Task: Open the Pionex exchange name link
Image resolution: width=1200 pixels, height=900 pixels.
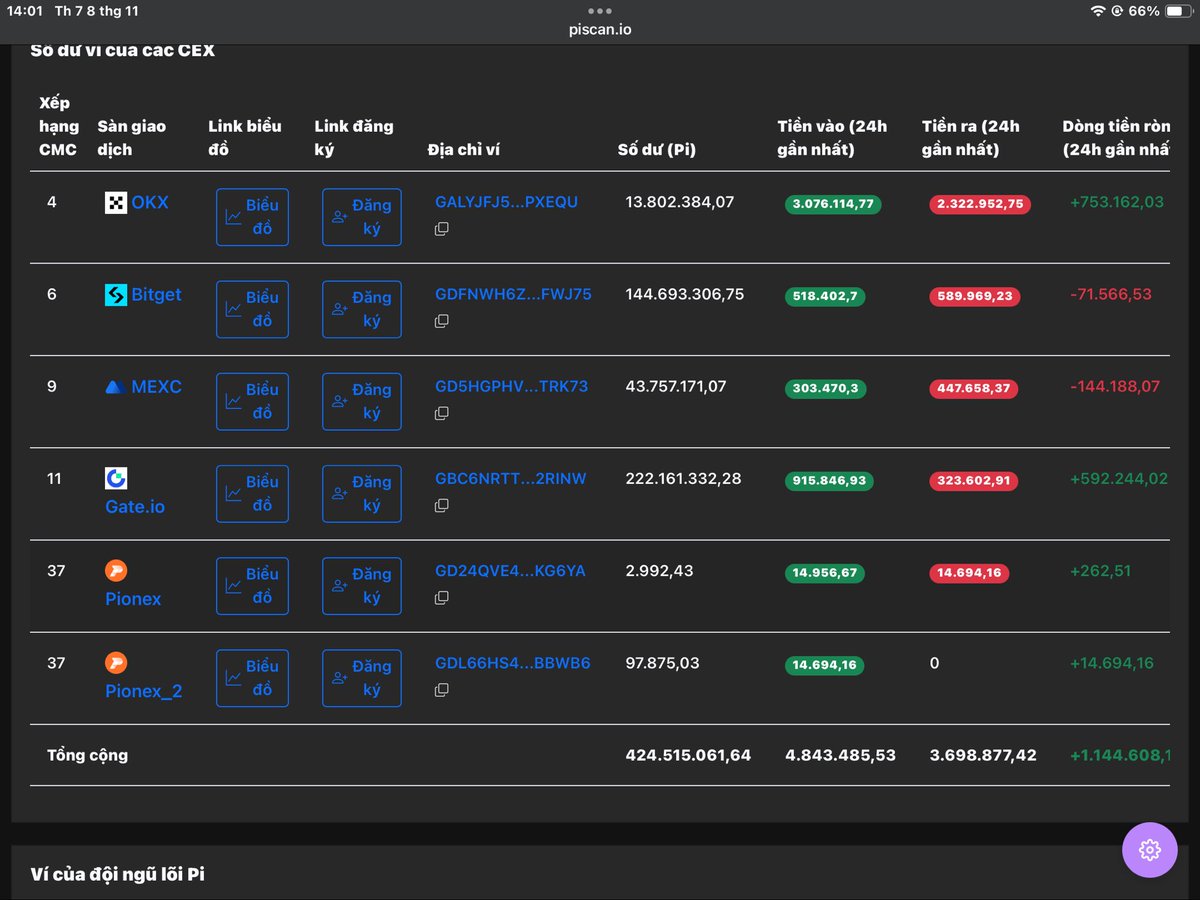Action: [133, 599]
